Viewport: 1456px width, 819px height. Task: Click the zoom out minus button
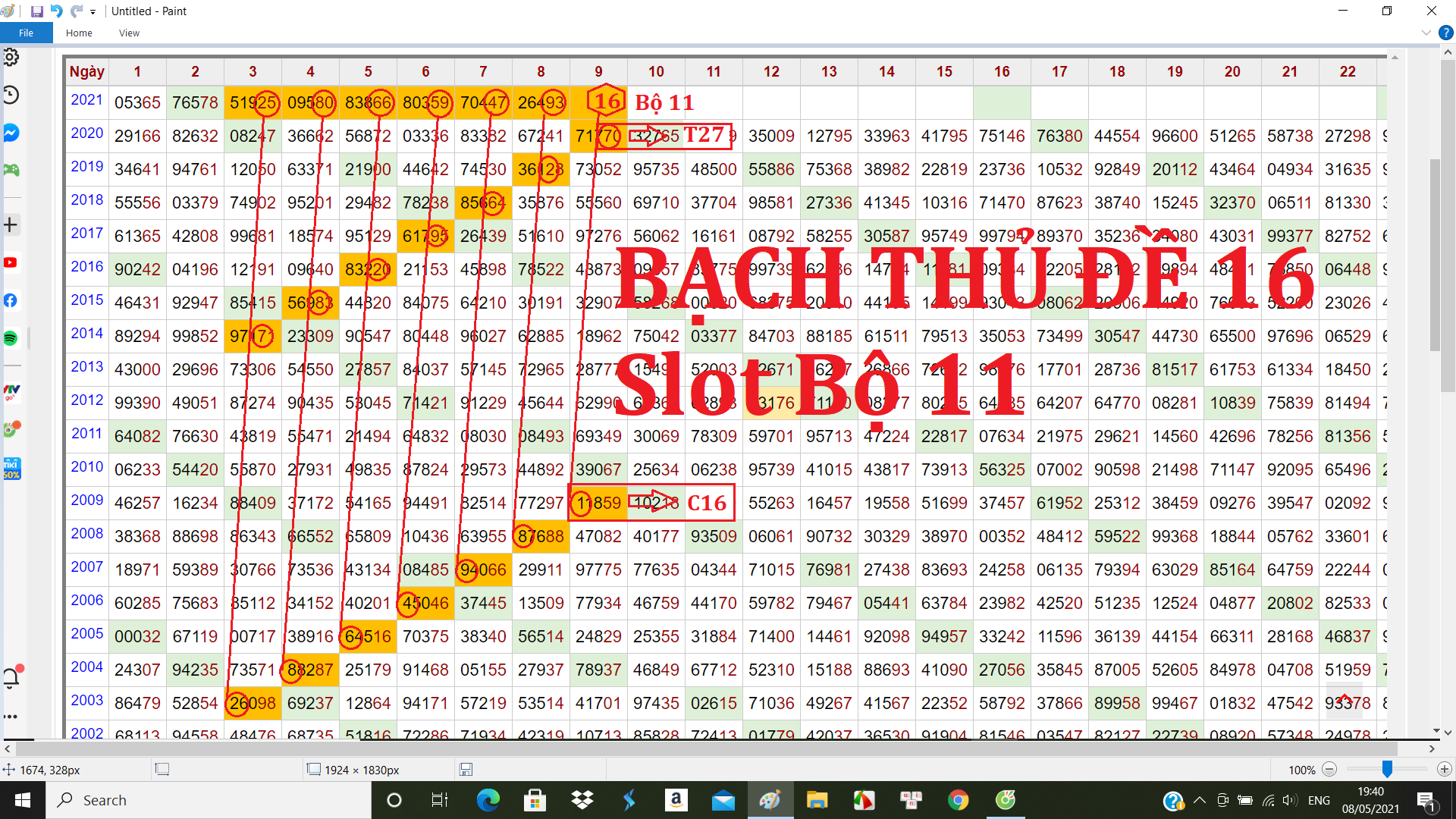[x=1329, y=769]
